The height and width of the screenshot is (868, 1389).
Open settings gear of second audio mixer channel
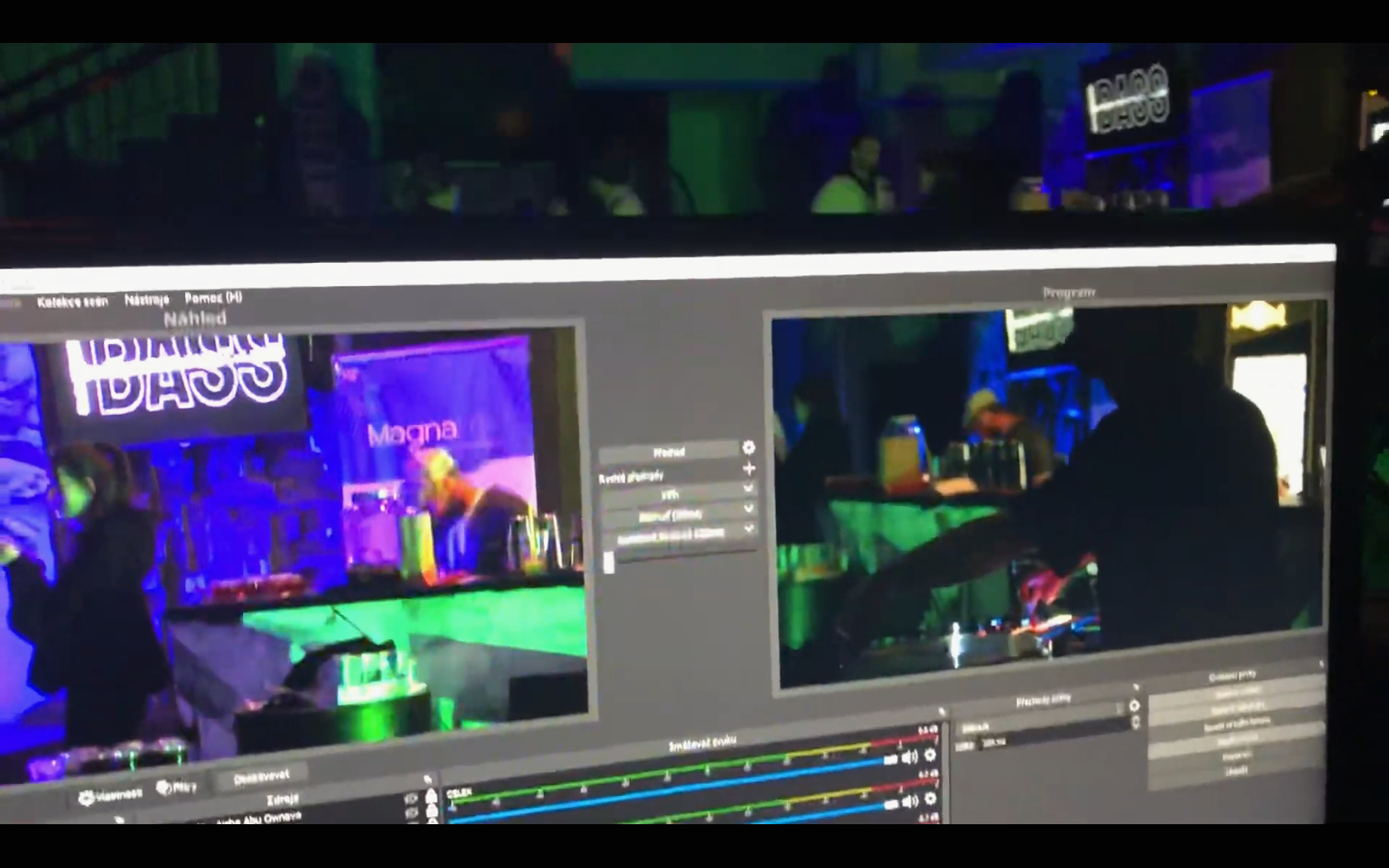(930, 799)
